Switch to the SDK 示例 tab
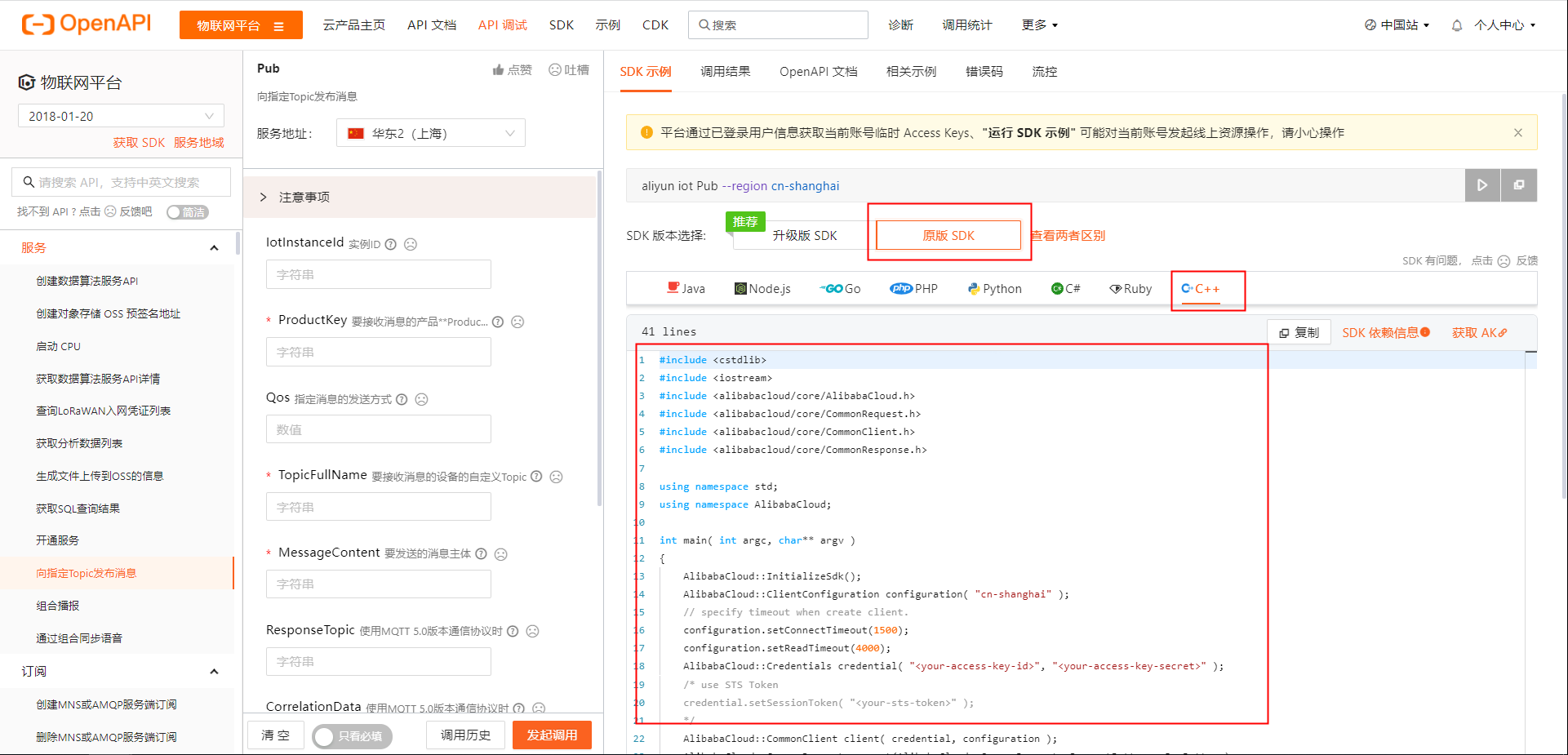 click(645, 72)
